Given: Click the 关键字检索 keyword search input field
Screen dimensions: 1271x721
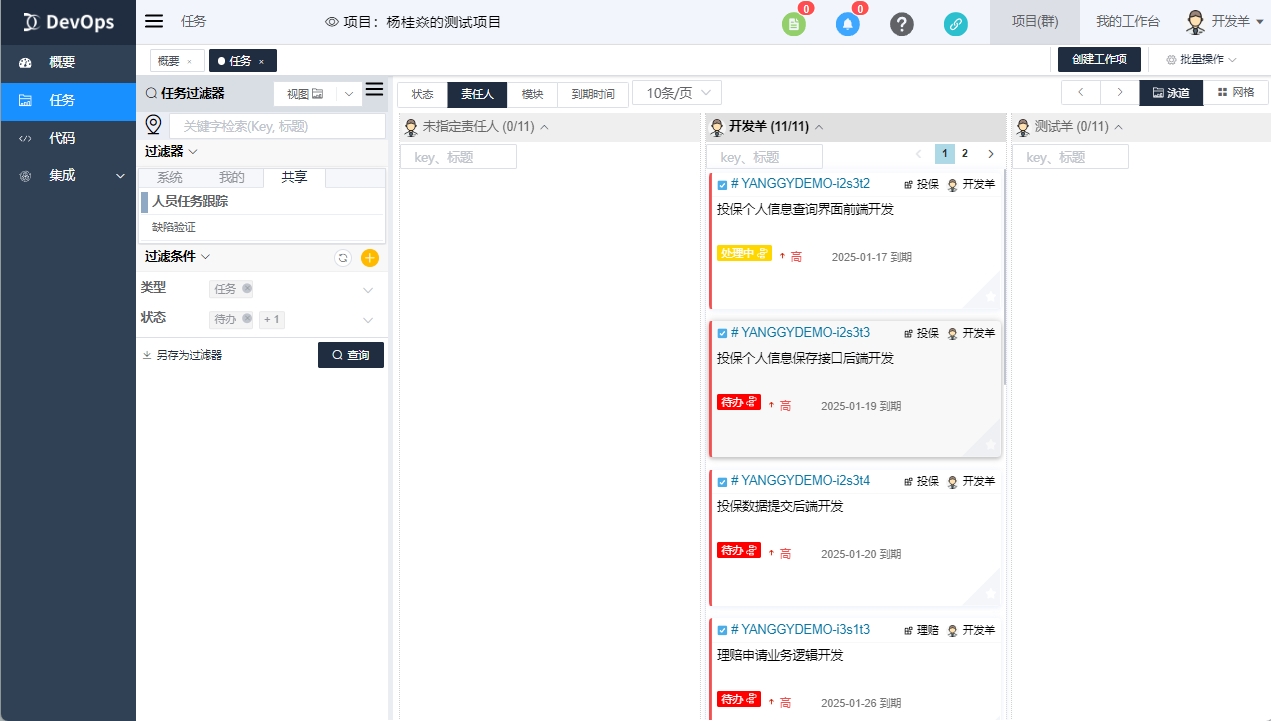Looking at the screenshot, I should 277,126.
